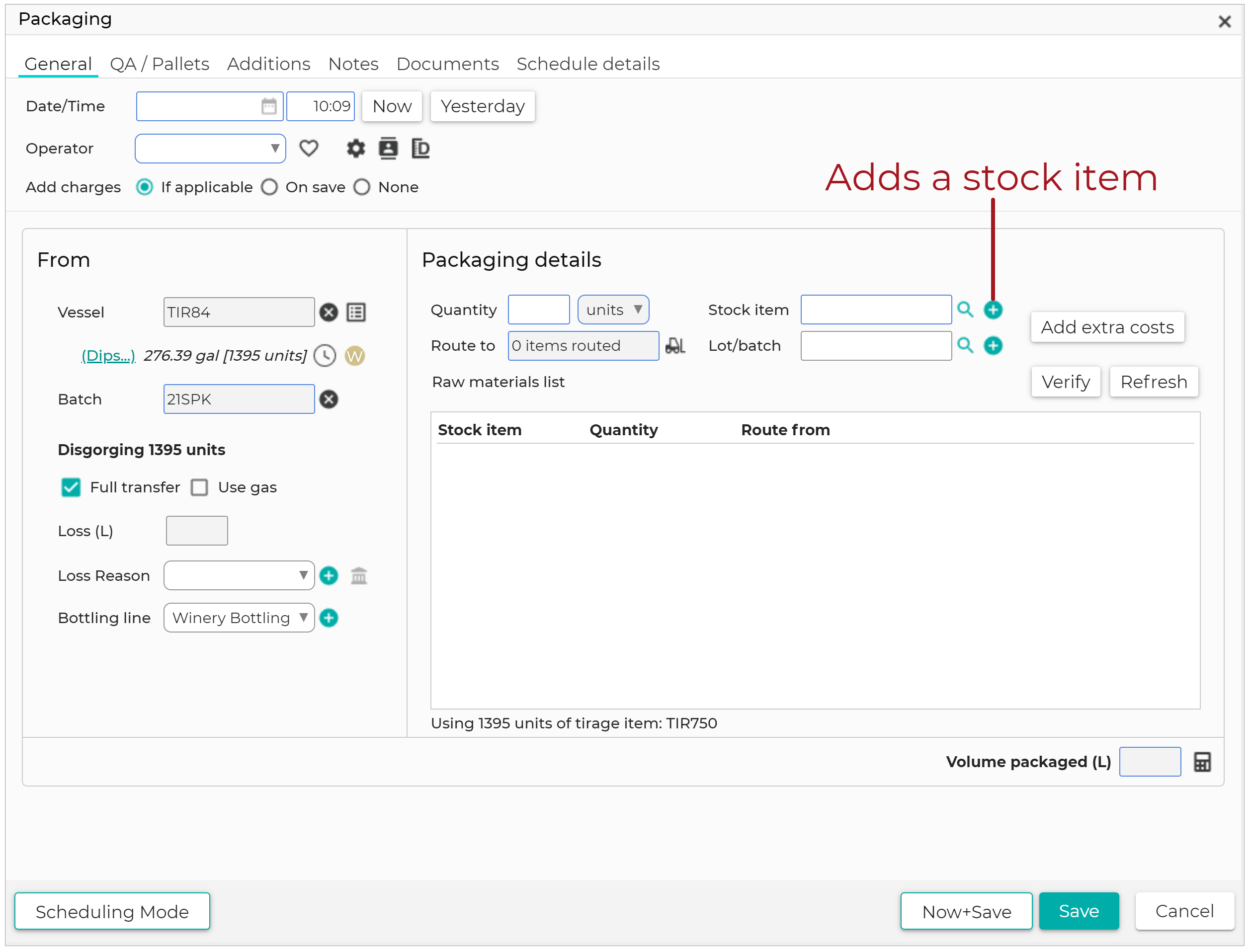Screen dimensions: 1251x952
Task: Open the Bottling line Winery Bottling dropdown
Action: (x=239, y=618)
